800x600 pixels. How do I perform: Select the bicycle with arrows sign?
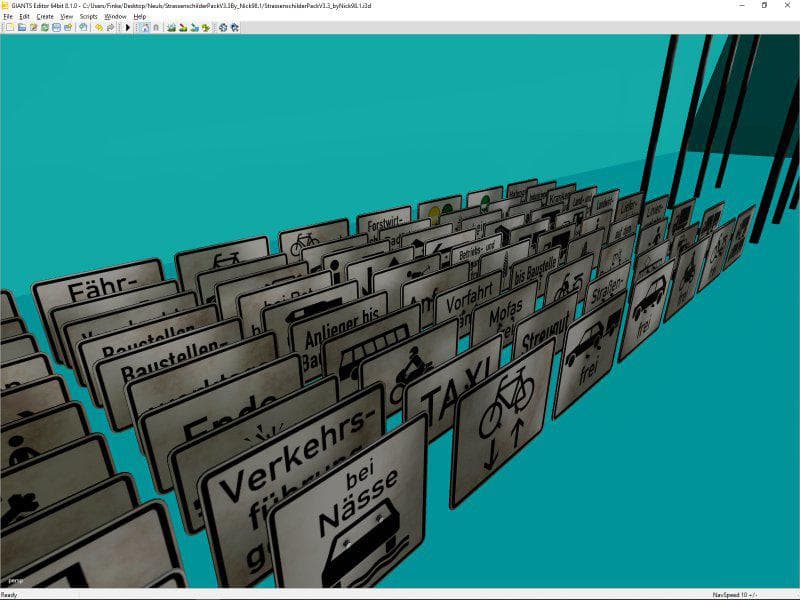[x=503, y=423]
